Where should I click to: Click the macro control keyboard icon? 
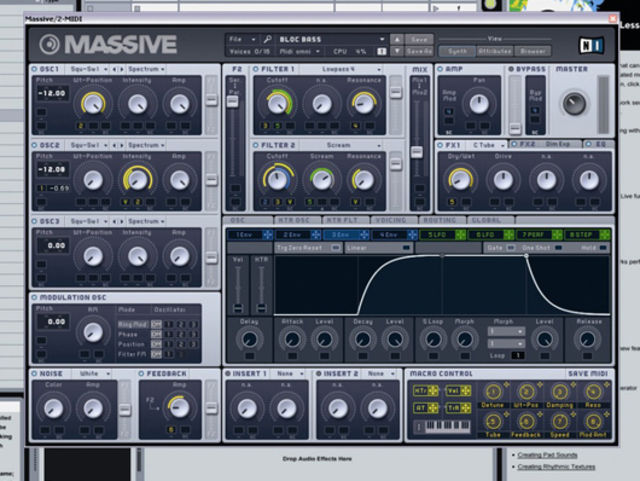443,427
